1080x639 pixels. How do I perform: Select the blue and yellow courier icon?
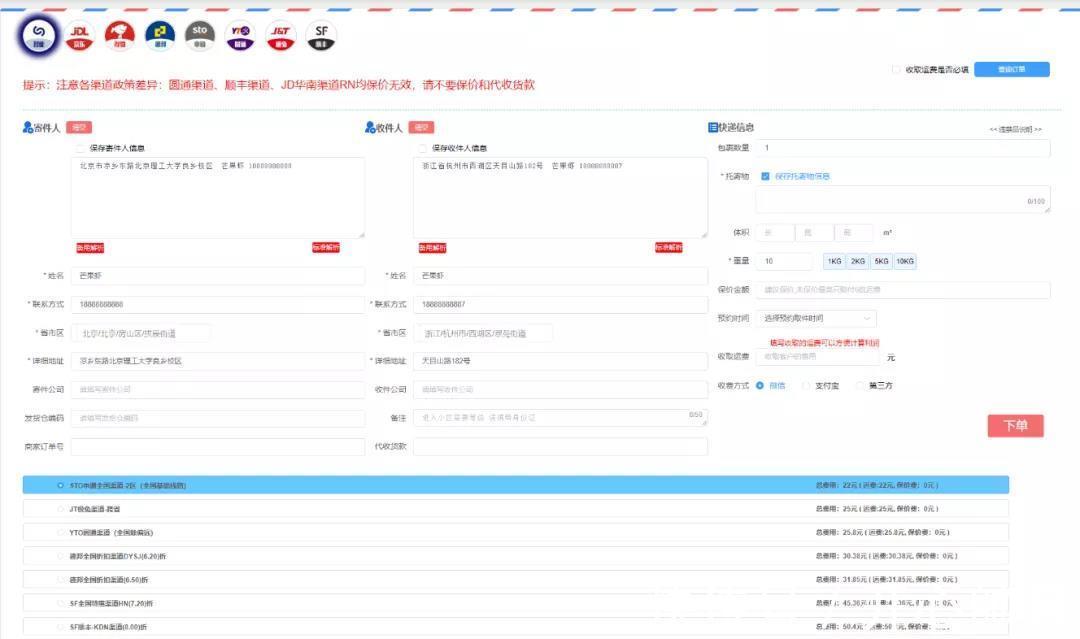[160, 36]
